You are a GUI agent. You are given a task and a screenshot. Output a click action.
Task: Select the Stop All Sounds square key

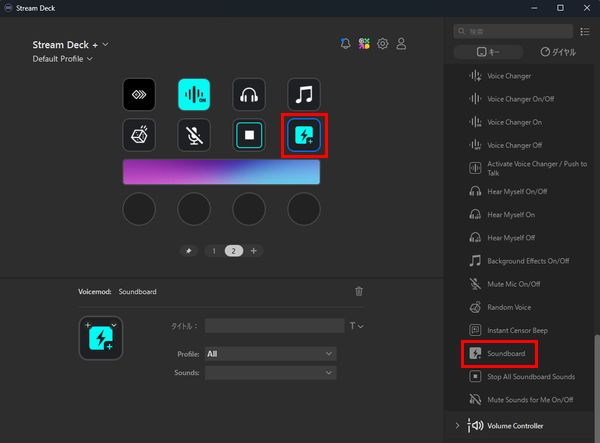coord(249,135)
